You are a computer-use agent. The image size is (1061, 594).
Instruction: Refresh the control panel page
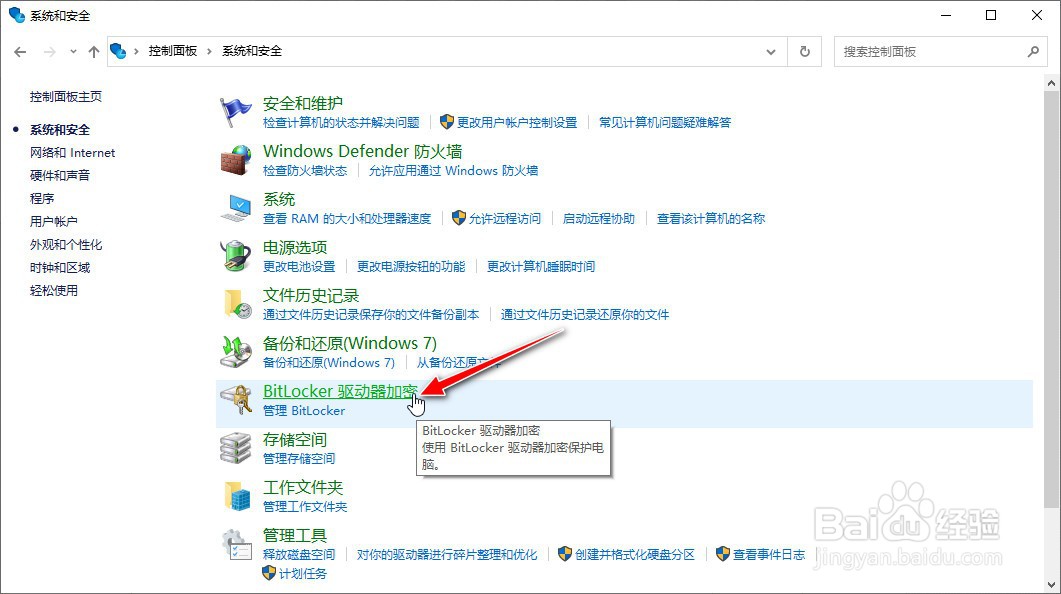tap(805, 51)
